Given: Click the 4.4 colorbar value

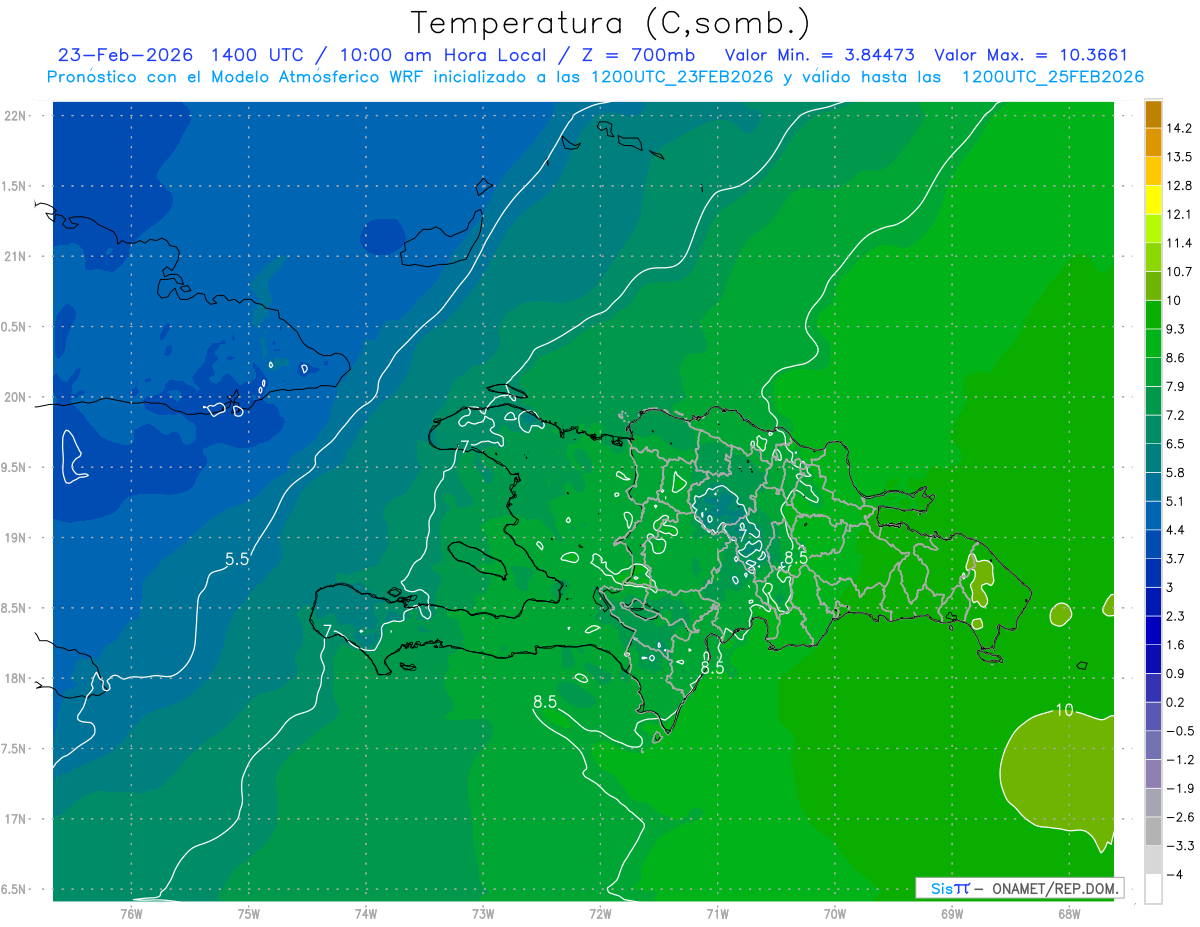Looking at the screenshot, I should pos(1176,530).
